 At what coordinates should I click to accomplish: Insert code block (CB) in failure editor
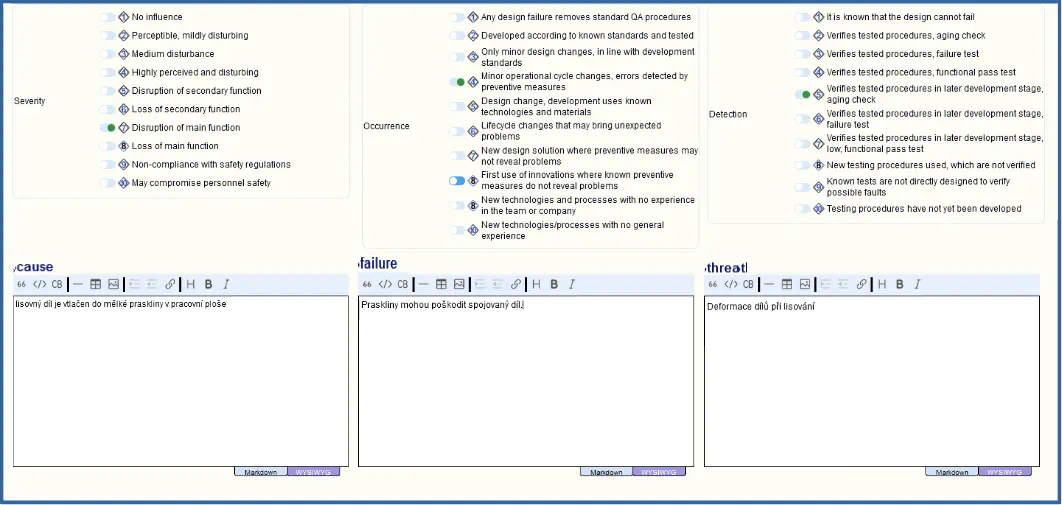[x=402, y=284]
